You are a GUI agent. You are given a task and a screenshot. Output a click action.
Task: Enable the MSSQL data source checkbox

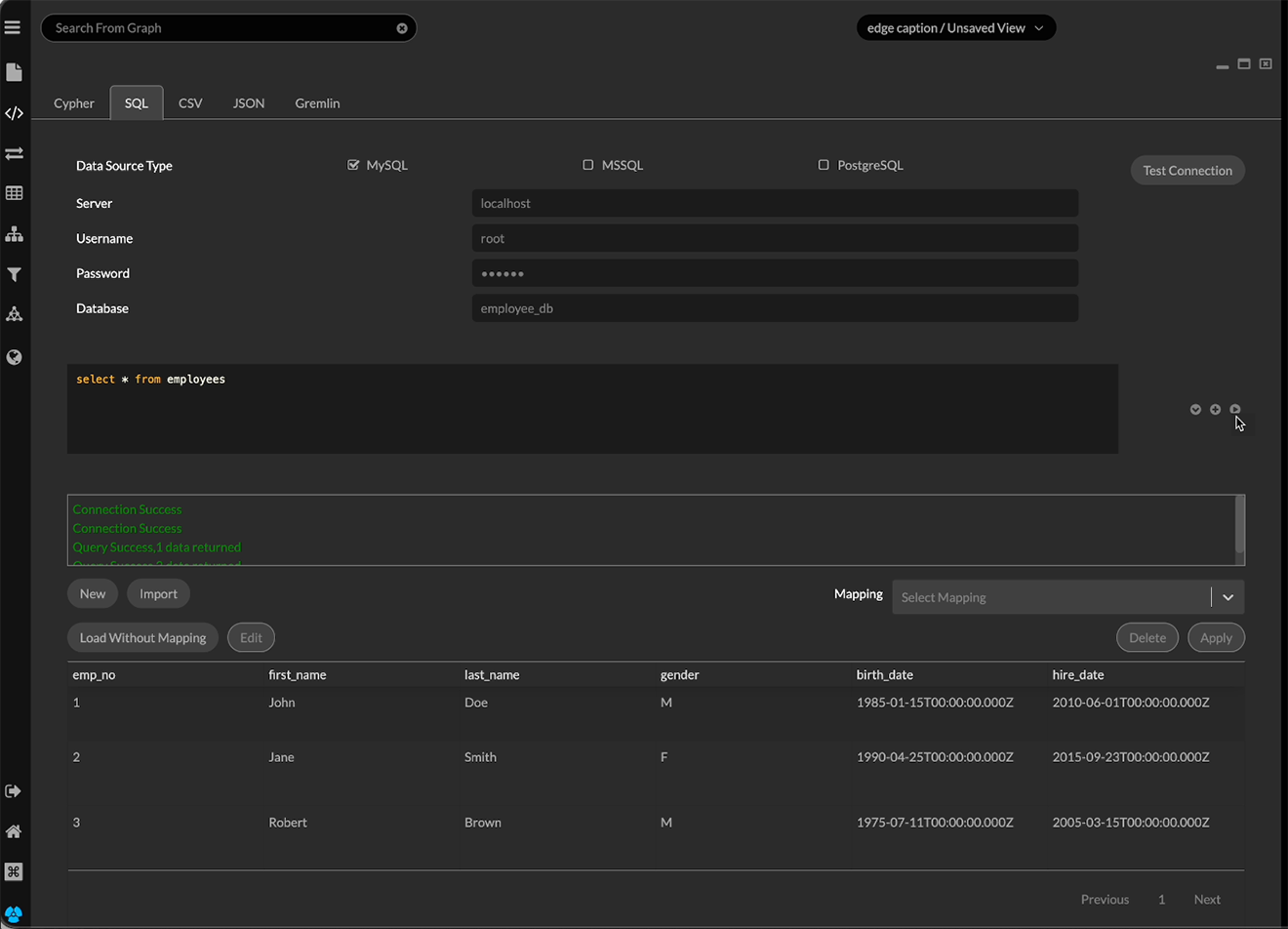point(588,165)
